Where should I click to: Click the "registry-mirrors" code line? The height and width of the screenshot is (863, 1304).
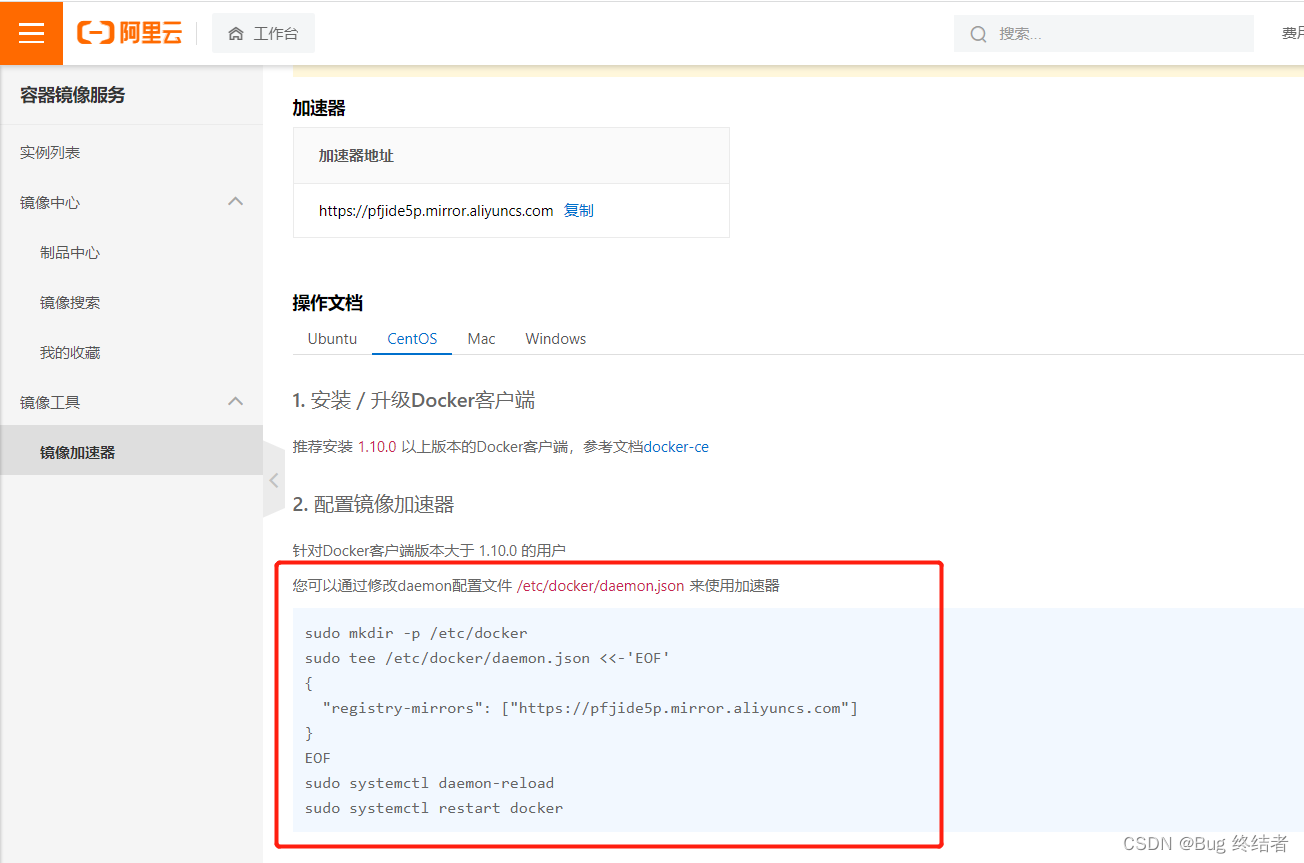click(590, 708)
